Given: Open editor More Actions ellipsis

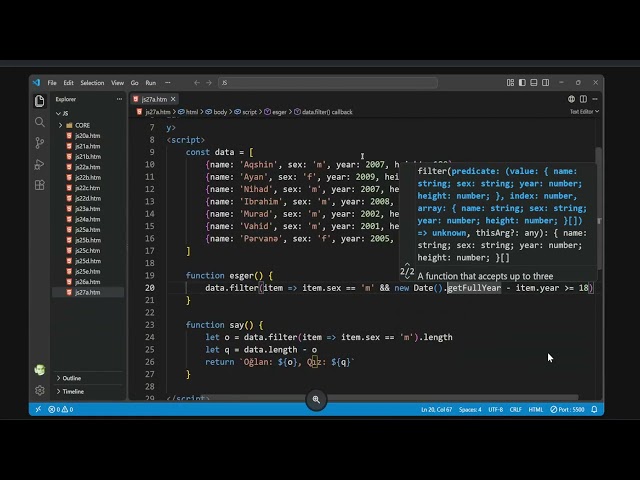Looking at the screenshot, I should [595, 99].
